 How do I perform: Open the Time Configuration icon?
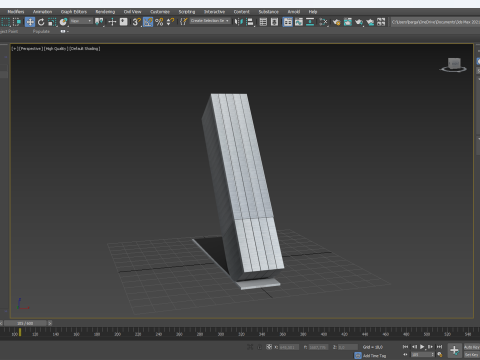pyautogui.click(x=440, y=355)
